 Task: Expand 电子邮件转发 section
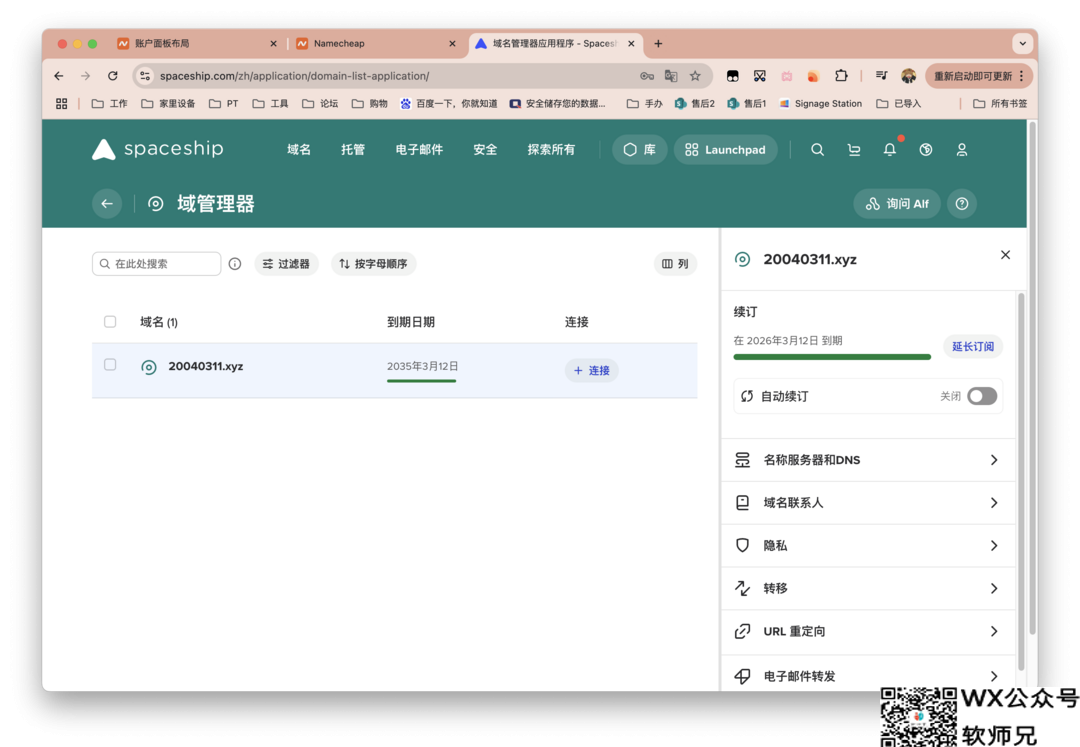[x=868, y=675]
